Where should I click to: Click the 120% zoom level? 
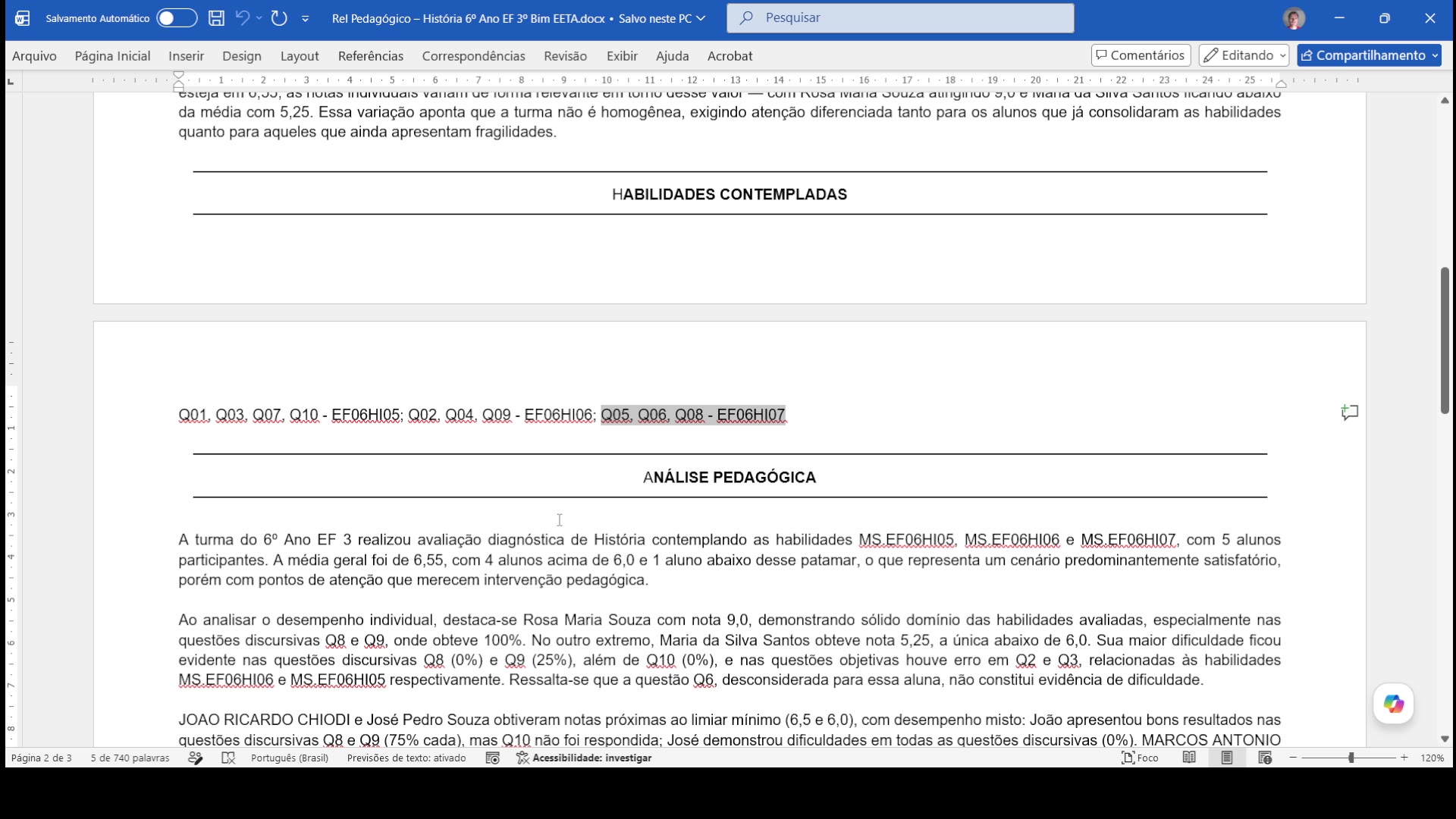pos(1432,758)
